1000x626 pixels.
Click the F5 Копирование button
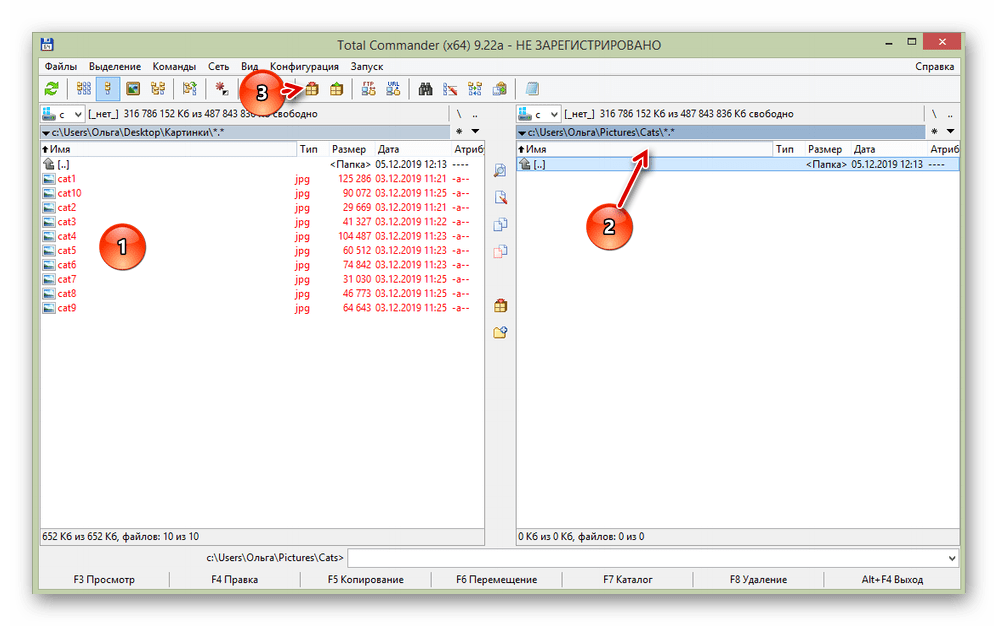pos(365,579)
